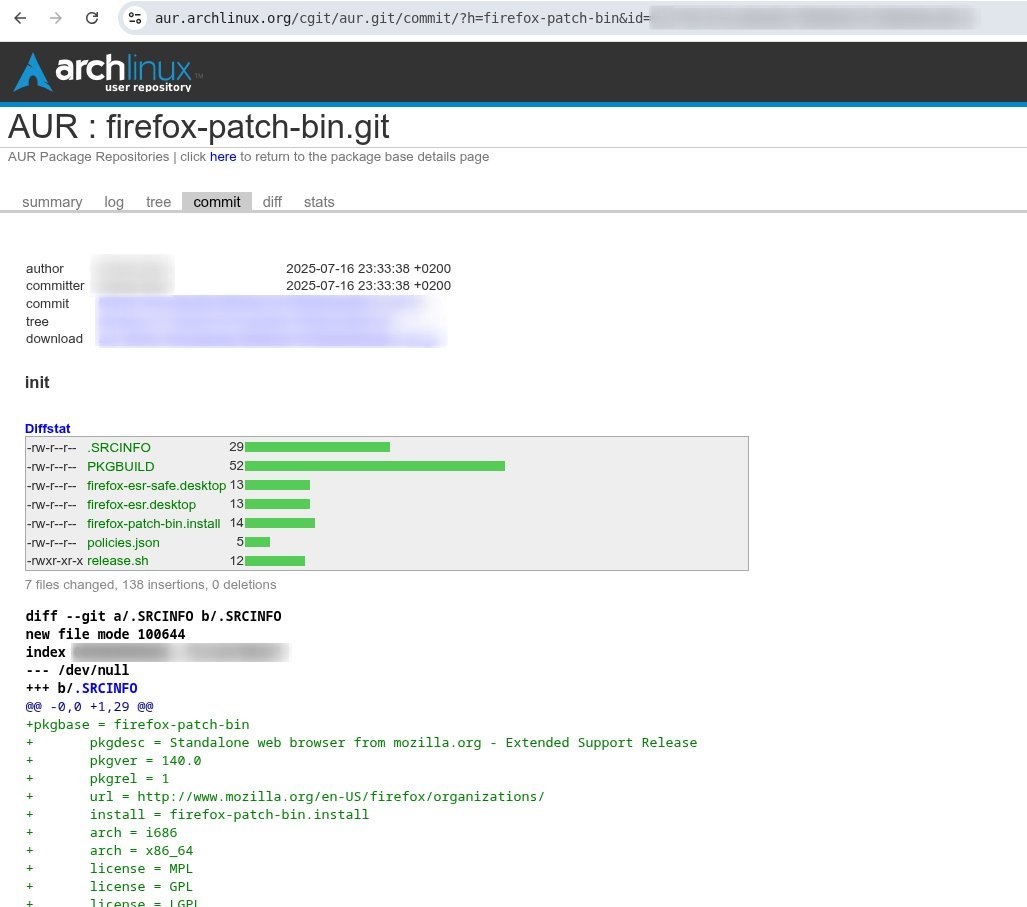The width and height of the screenshot is (1027, 907).
Task: Select the diff tab
Action: point(272,202)
